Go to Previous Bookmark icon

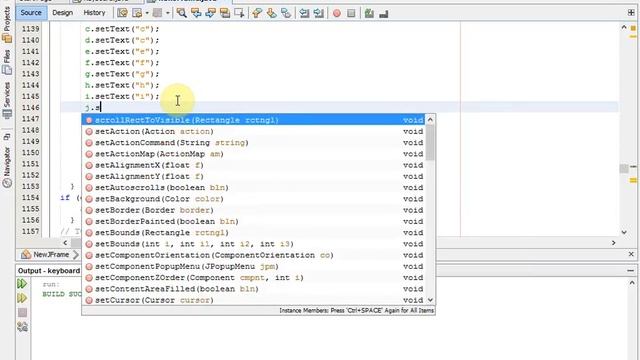click(257, 13)
